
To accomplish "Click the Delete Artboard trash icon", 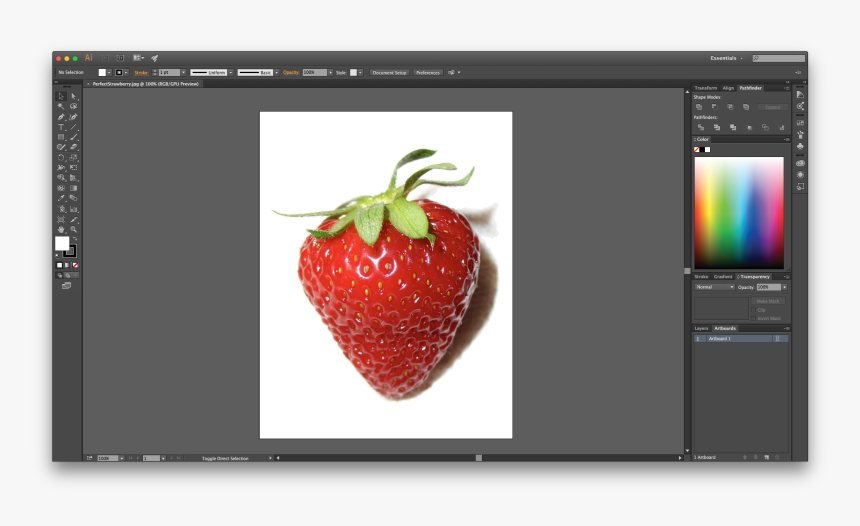I will point(777,457).
